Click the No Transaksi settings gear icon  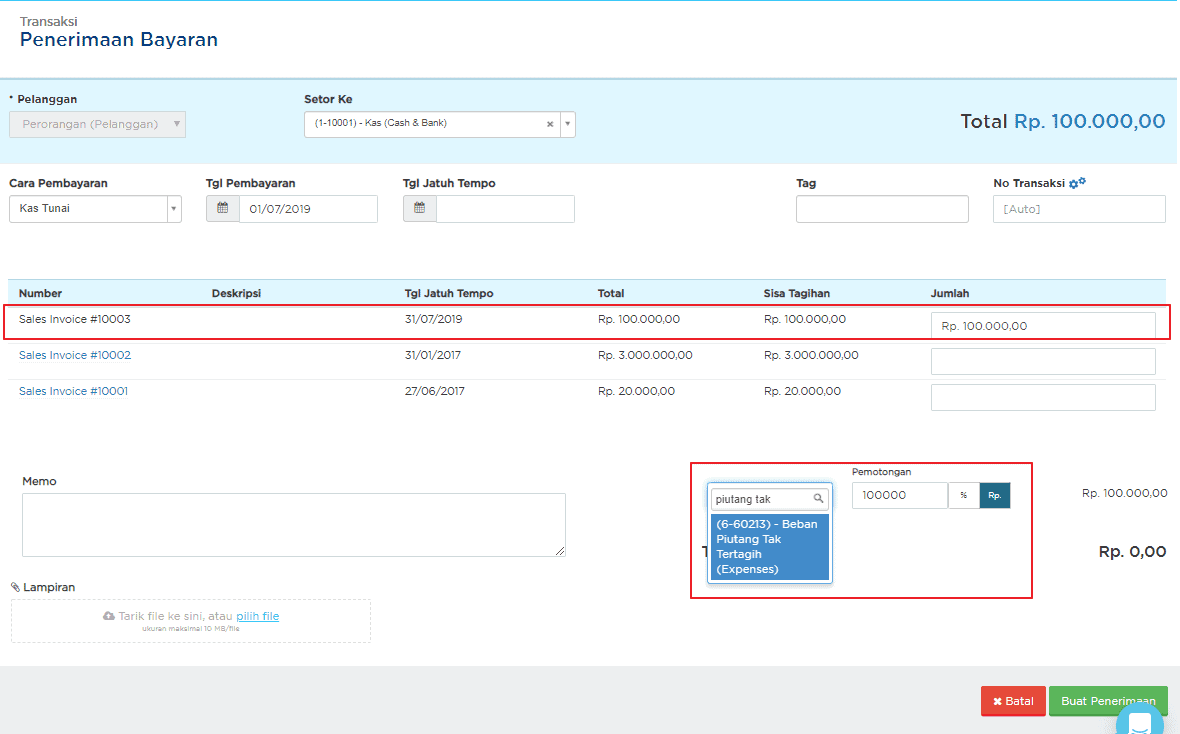point(1078,183)
